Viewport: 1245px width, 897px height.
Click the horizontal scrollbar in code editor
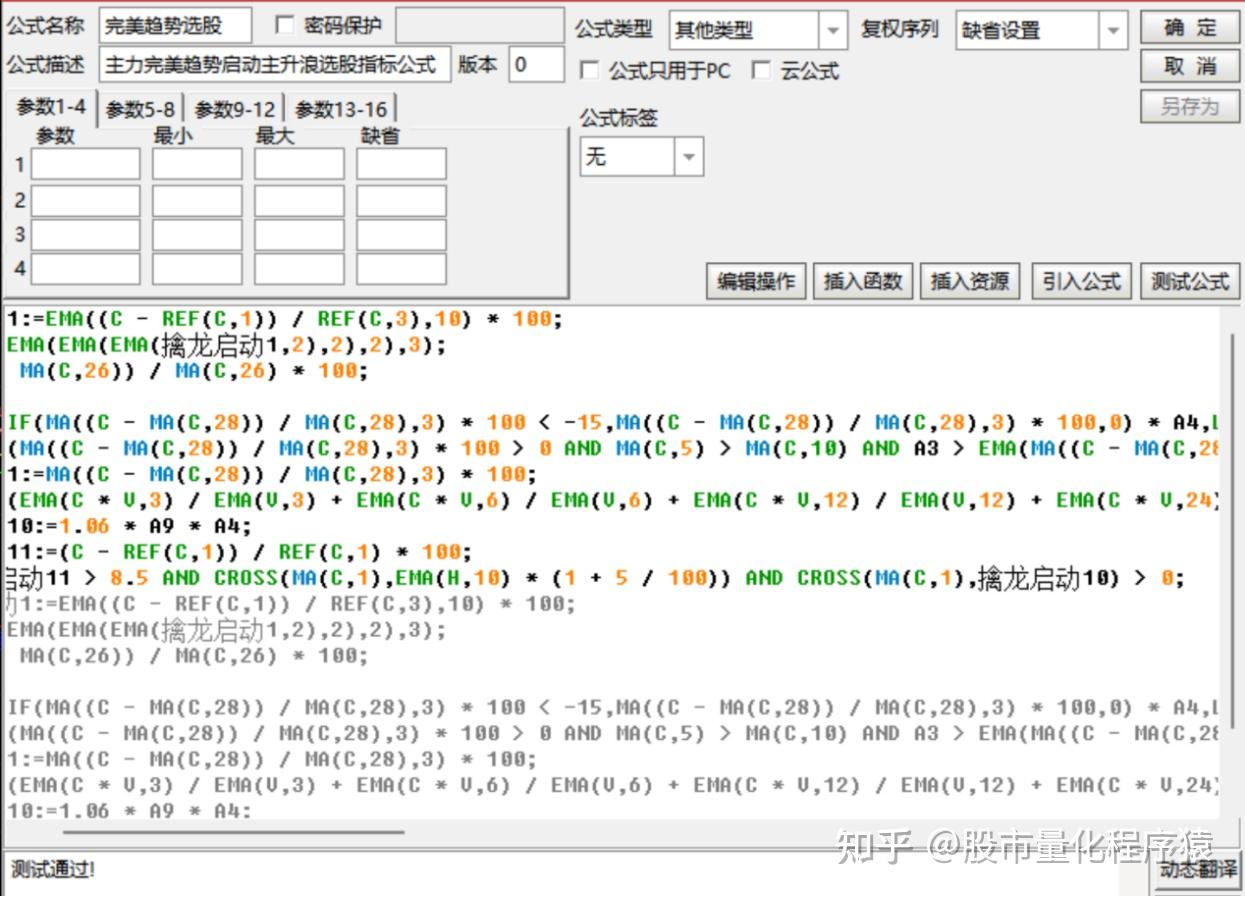click(x=233, y=831)
